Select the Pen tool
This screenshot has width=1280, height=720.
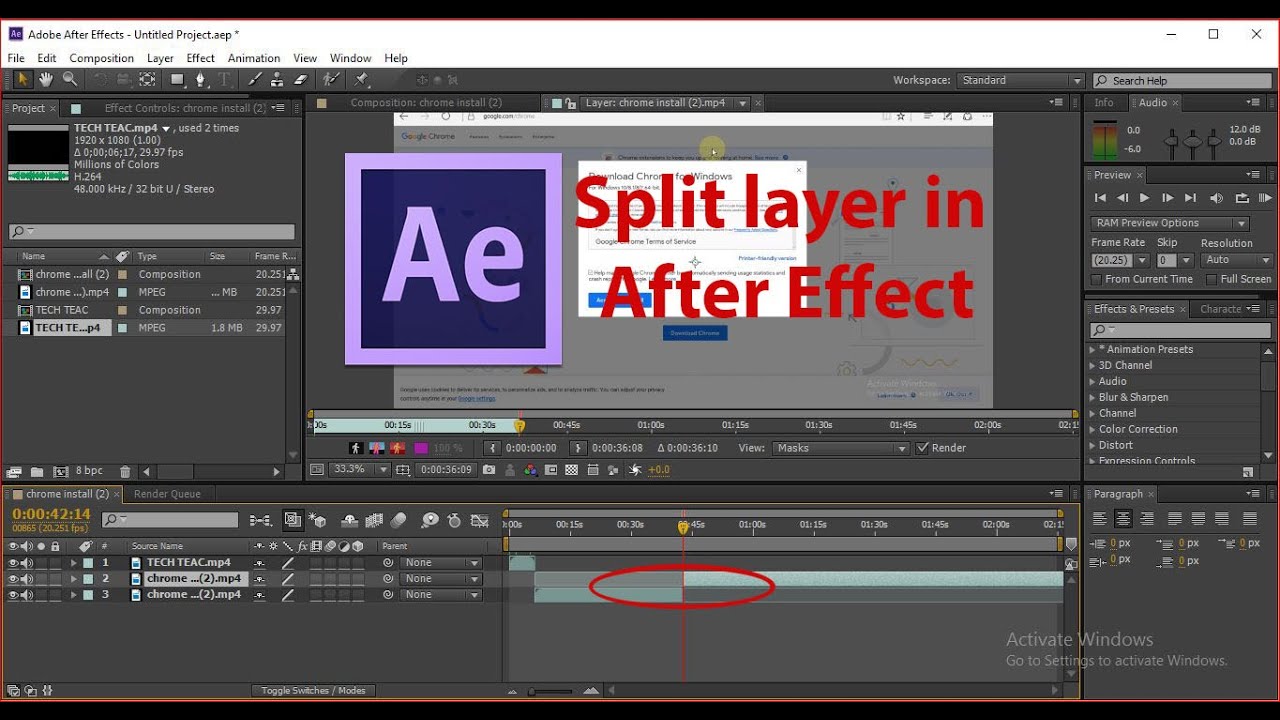201,80
